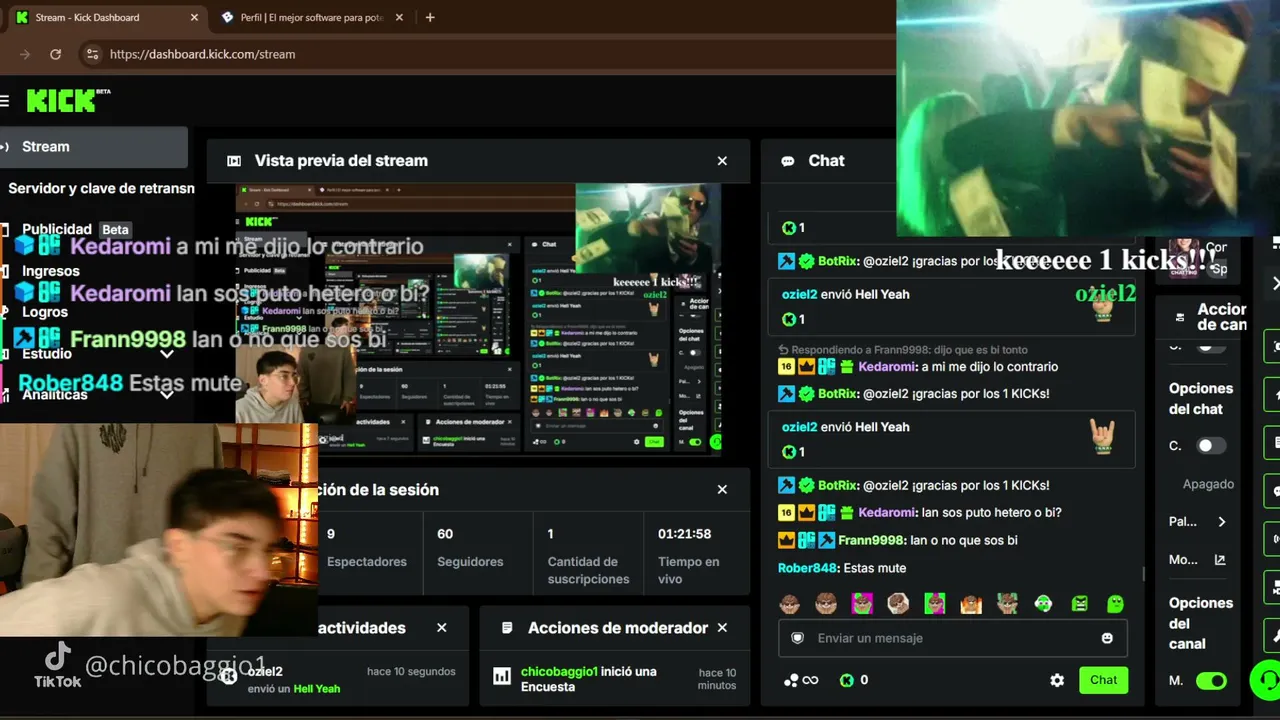Image resolution: width=1280 pixels, height=720 pixels.
Task: Click the green KICKs balance icon
Action: tap(847, 680)
